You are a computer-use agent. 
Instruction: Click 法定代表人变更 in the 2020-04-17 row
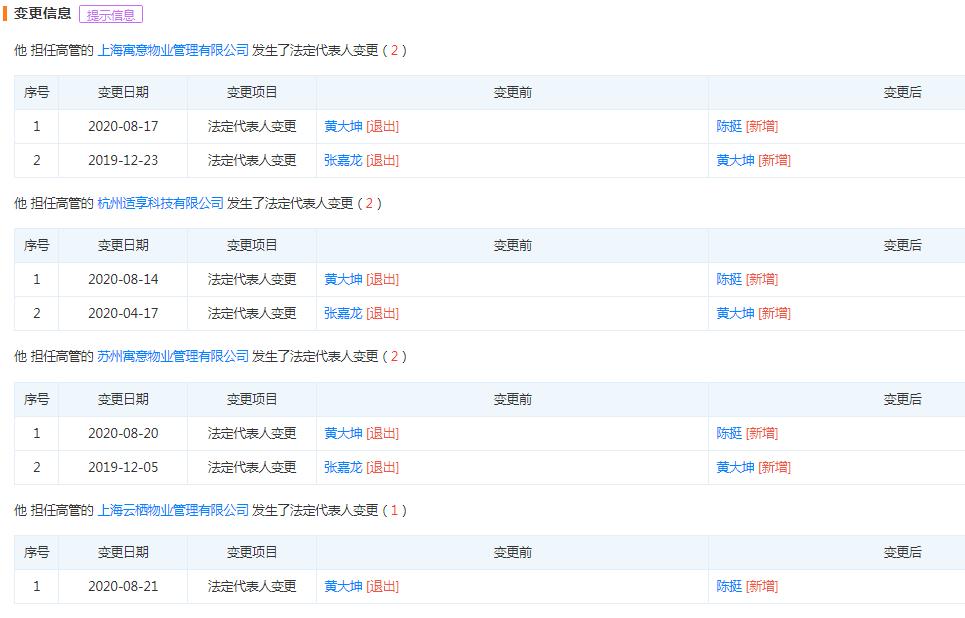pyautogui.click(x=252, y=313)
